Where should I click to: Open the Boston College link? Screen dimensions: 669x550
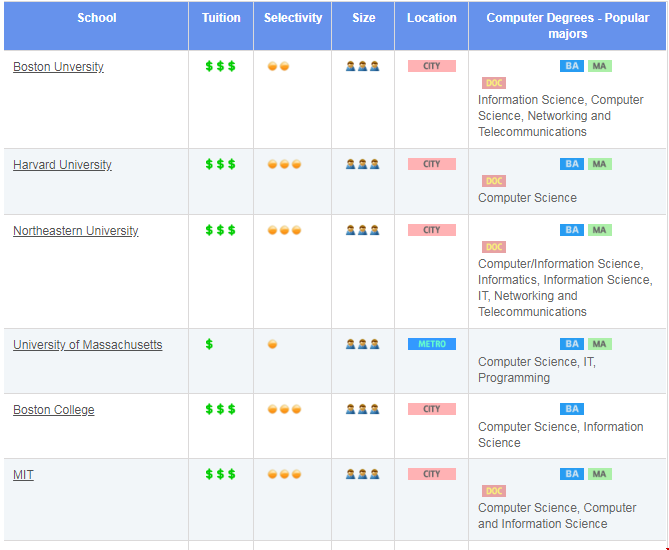tap(53, 410)
